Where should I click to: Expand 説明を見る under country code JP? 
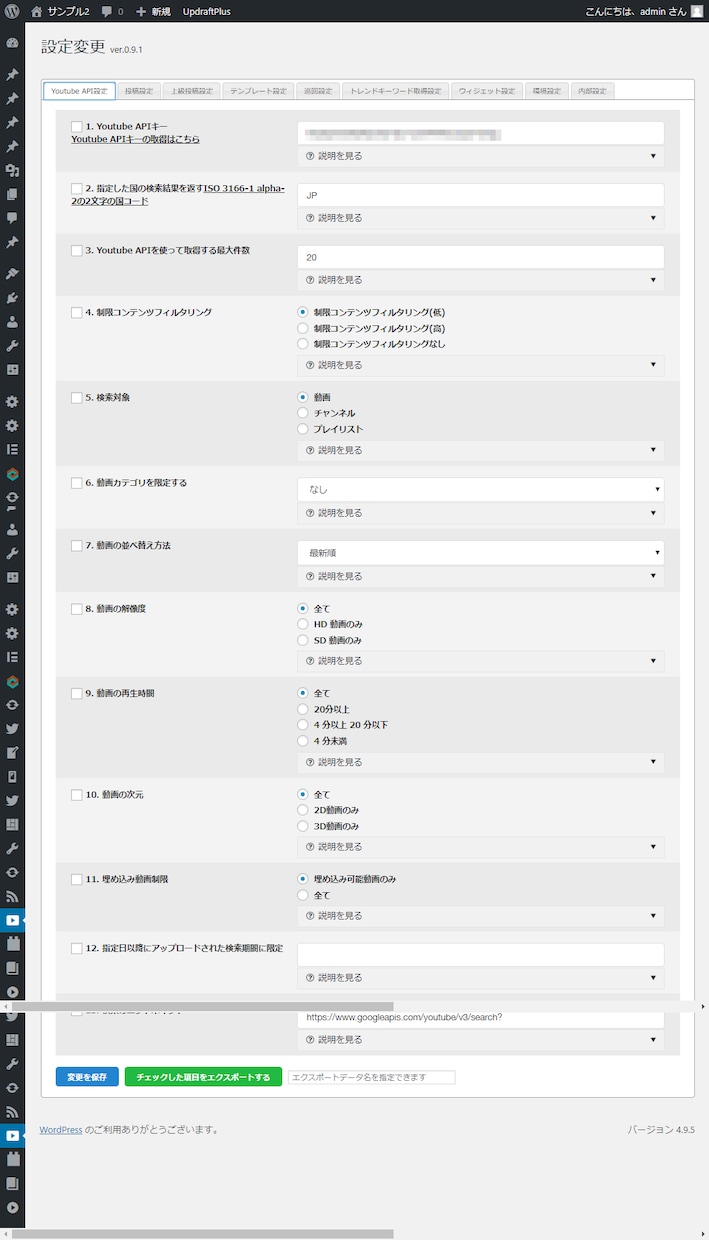(x=481, y=218)
